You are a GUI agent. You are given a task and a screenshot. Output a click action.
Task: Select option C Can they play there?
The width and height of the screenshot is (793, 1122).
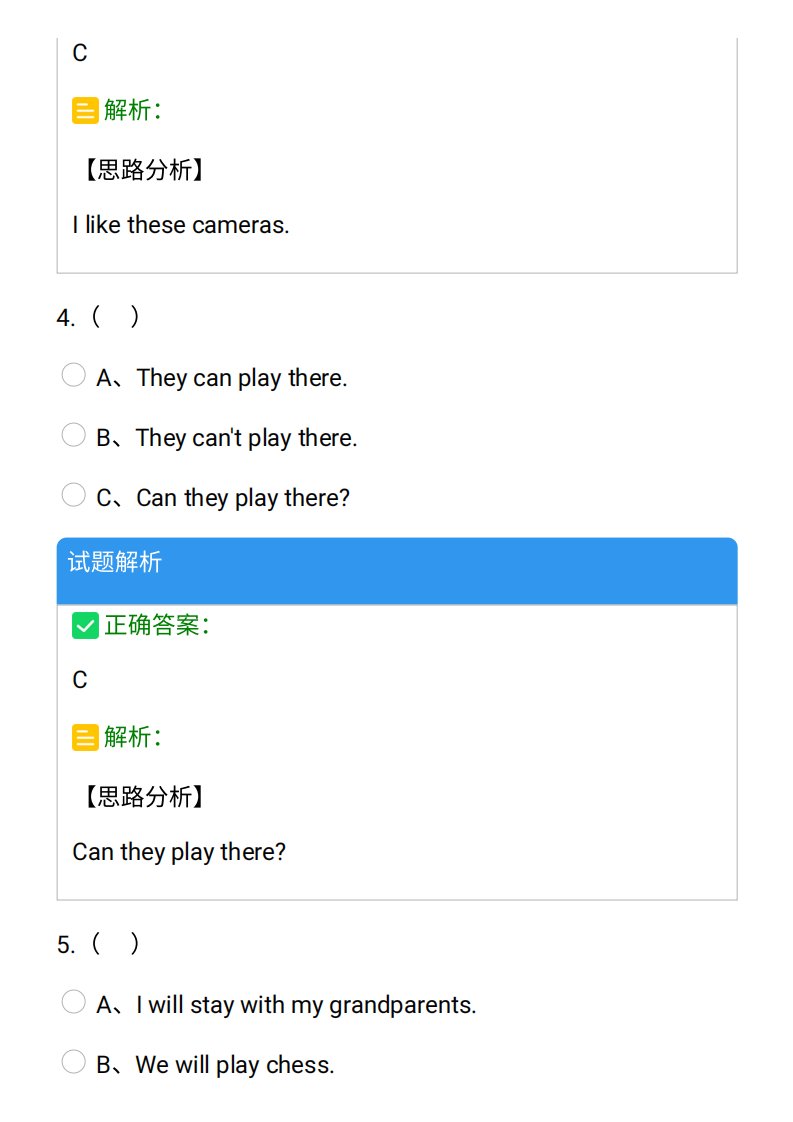pyautogui.click(x=73, y=494)
